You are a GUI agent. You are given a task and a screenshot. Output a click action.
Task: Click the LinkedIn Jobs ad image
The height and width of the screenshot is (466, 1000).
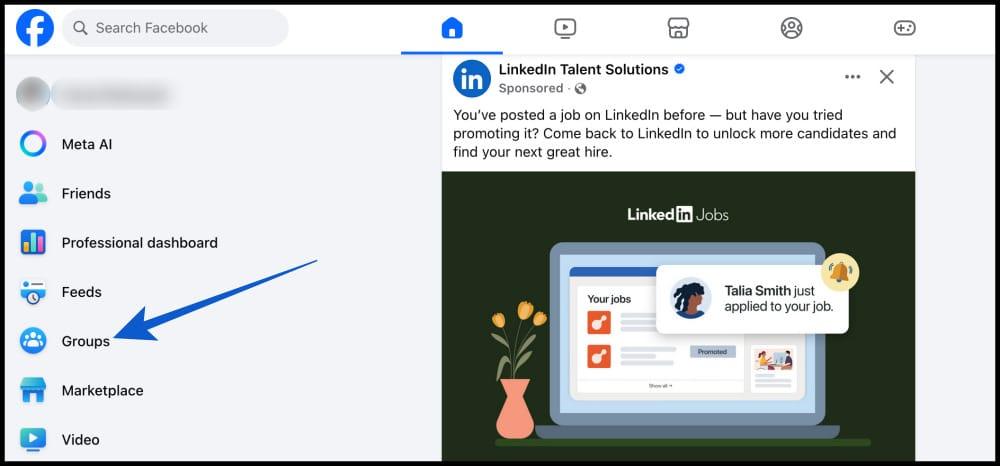click(x=678, y=316)
